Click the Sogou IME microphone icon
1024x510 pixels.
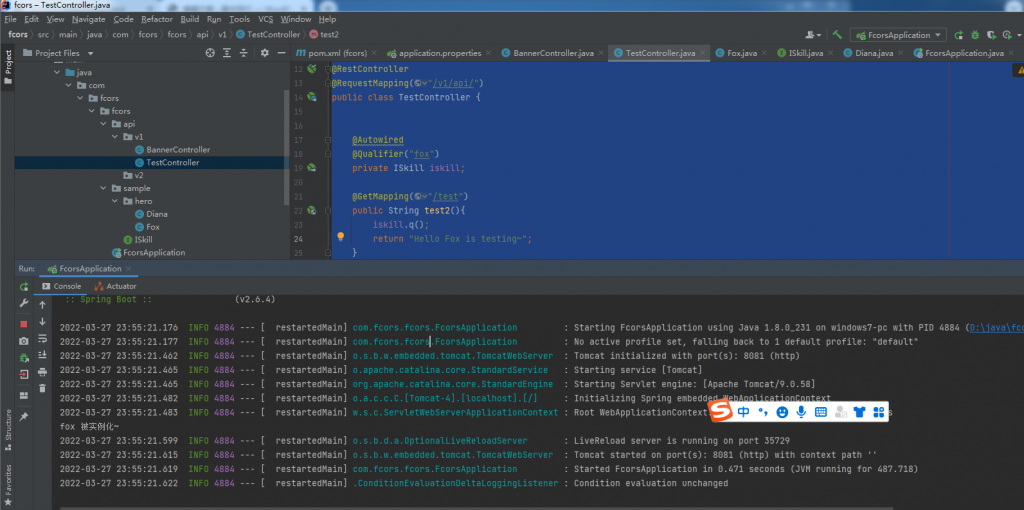coord(801,412)
